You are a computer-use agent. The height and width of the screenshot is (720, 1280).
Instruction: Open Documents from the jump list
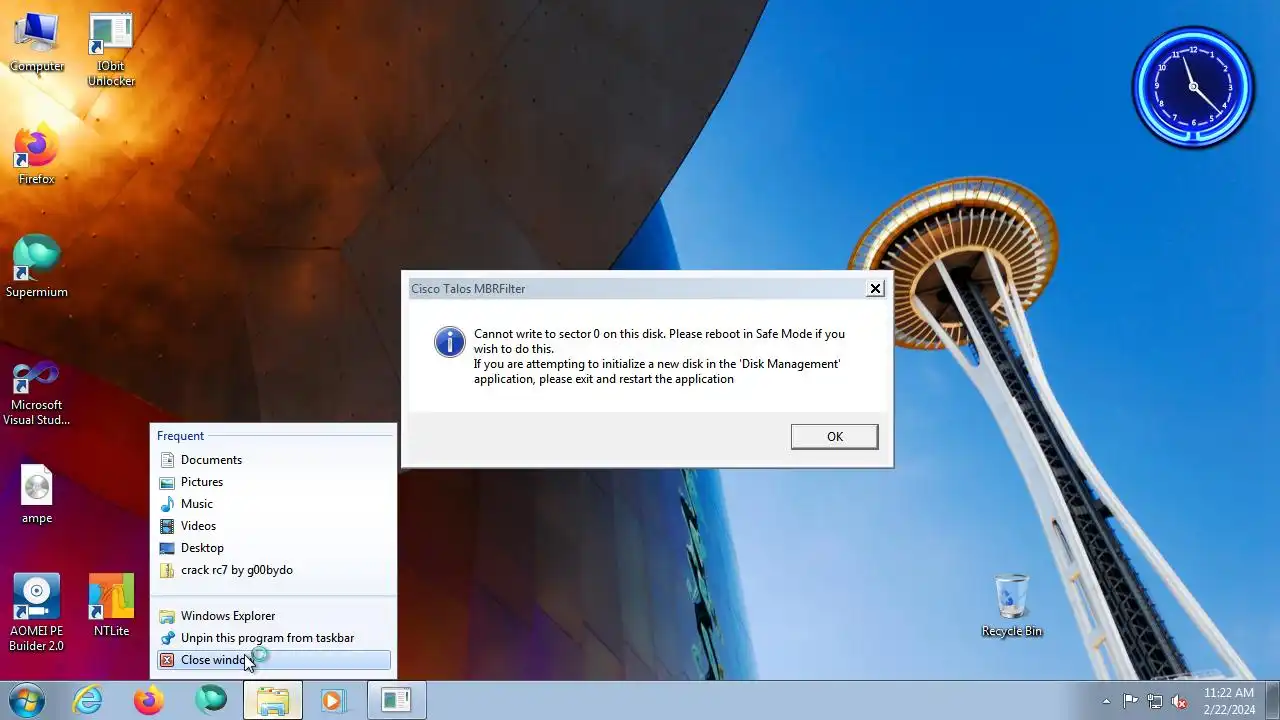[x=273, y=460]
